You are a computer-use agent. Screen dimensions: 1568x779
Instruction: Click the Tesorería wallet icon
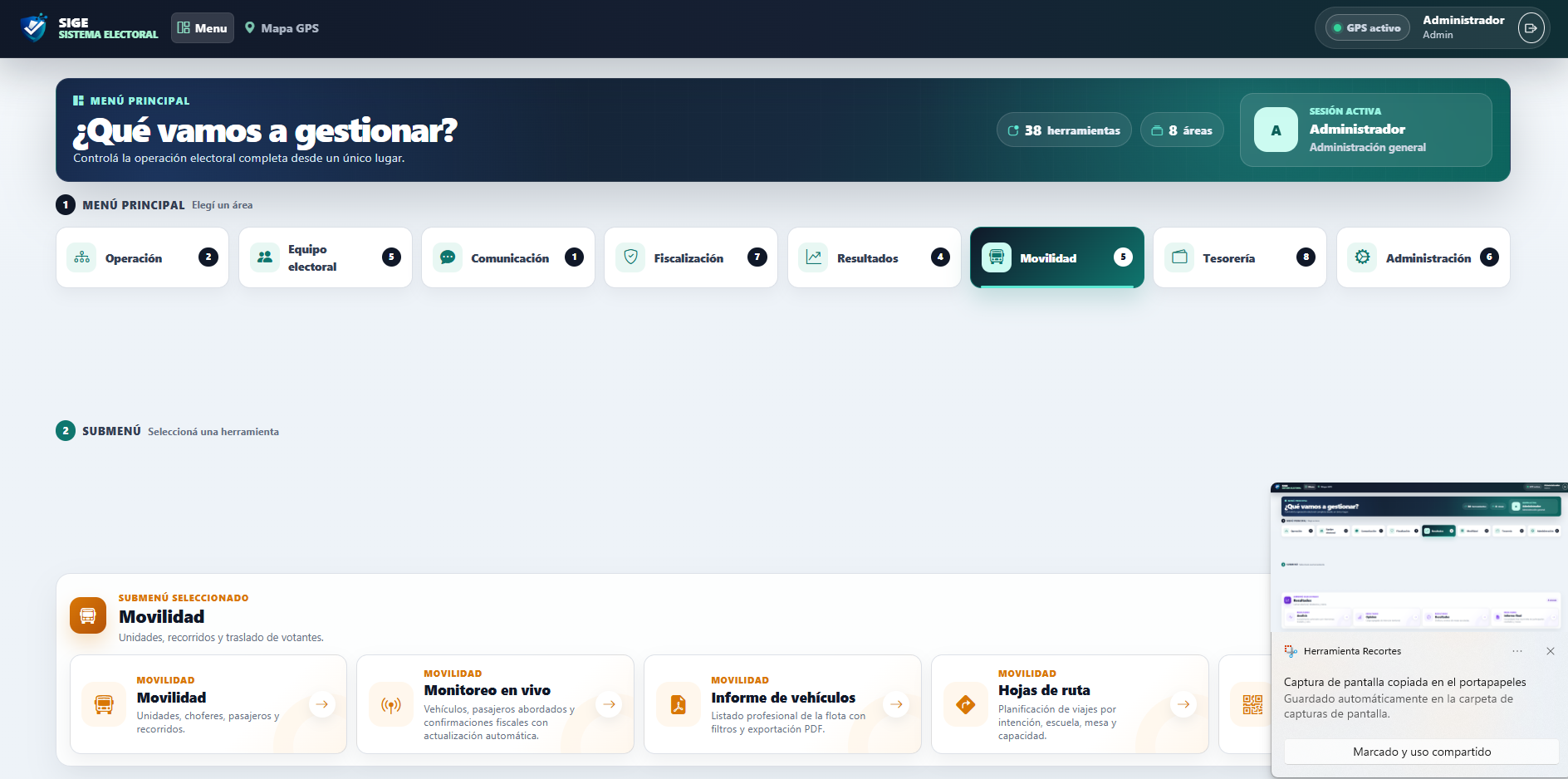click(1179, 257)
